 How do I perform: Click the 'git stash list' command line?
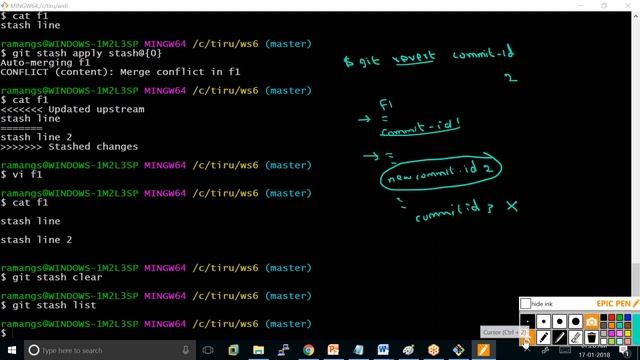click(49, 305)
